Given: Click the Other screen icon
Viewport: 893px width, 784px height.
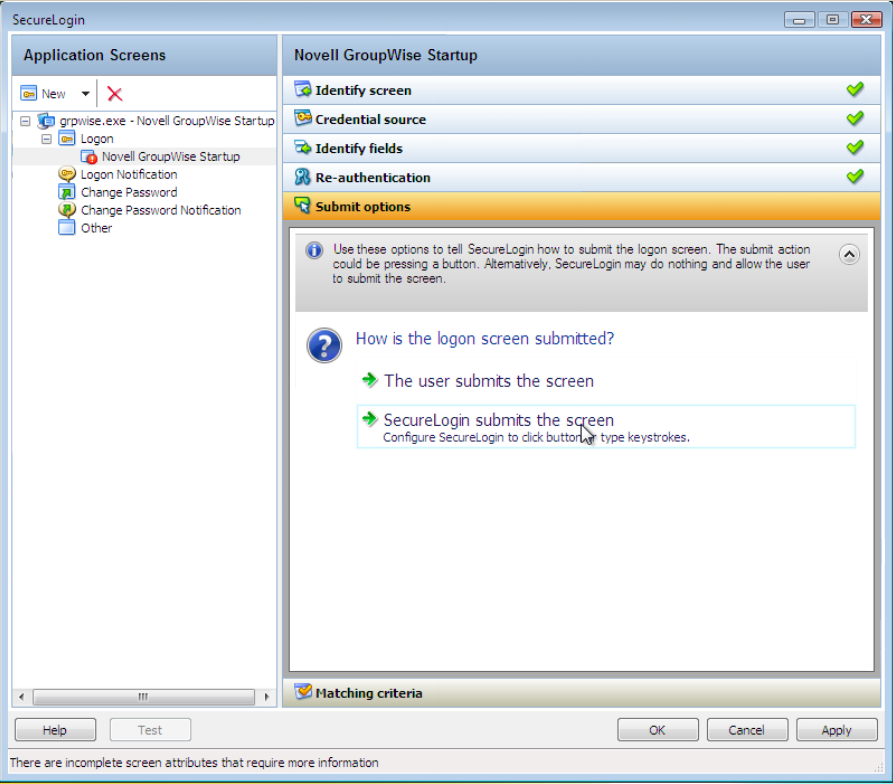Looking at the screenshot, I should point(67,228).
